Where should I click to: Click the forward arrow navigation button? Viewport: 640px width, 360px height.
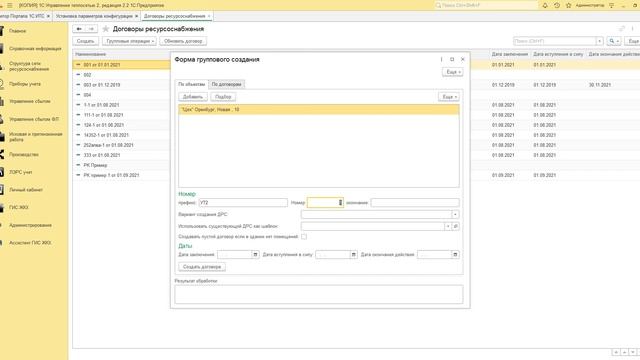[x=91, y=29]
